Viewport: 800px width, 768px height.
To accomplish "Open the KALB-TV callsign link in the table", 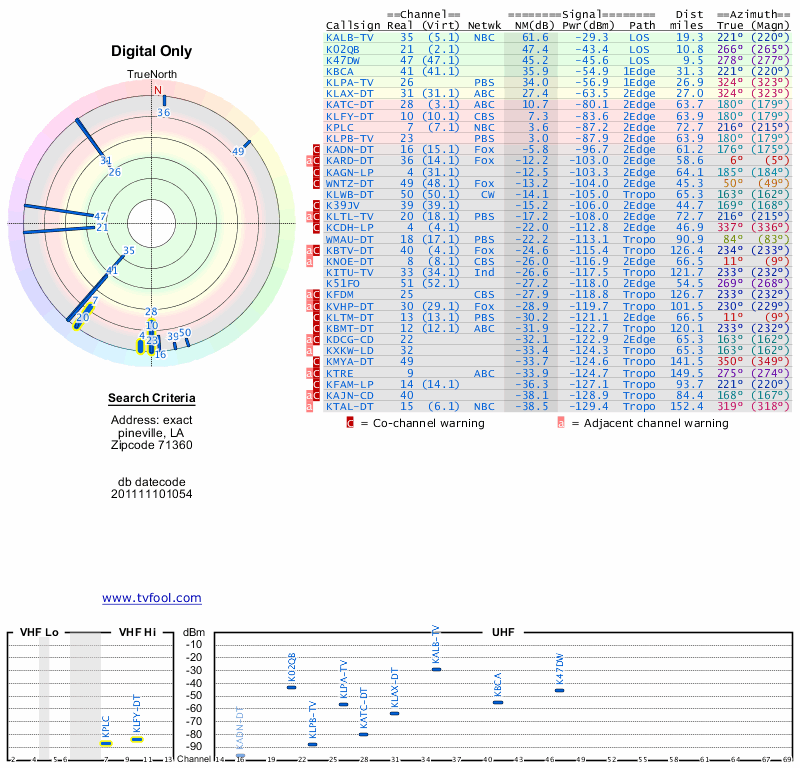I will tap(350, 37).
